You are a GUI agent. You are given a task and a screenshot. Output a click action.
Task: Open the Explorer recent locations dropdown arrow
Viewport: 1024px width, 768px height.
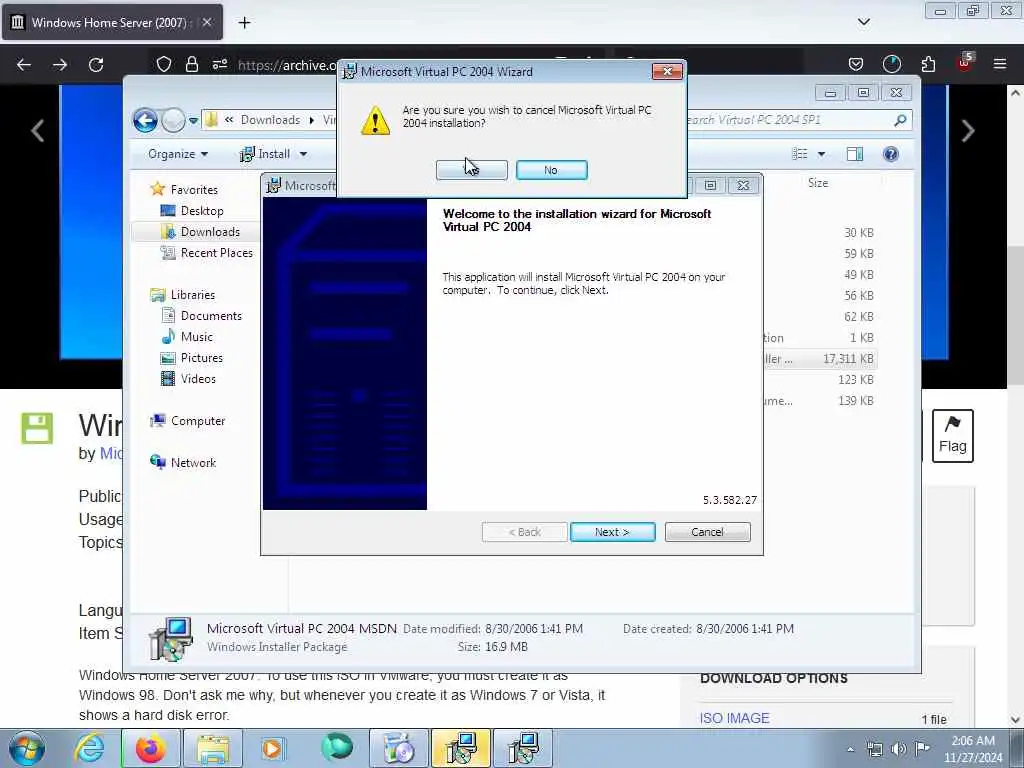(193, 120)
